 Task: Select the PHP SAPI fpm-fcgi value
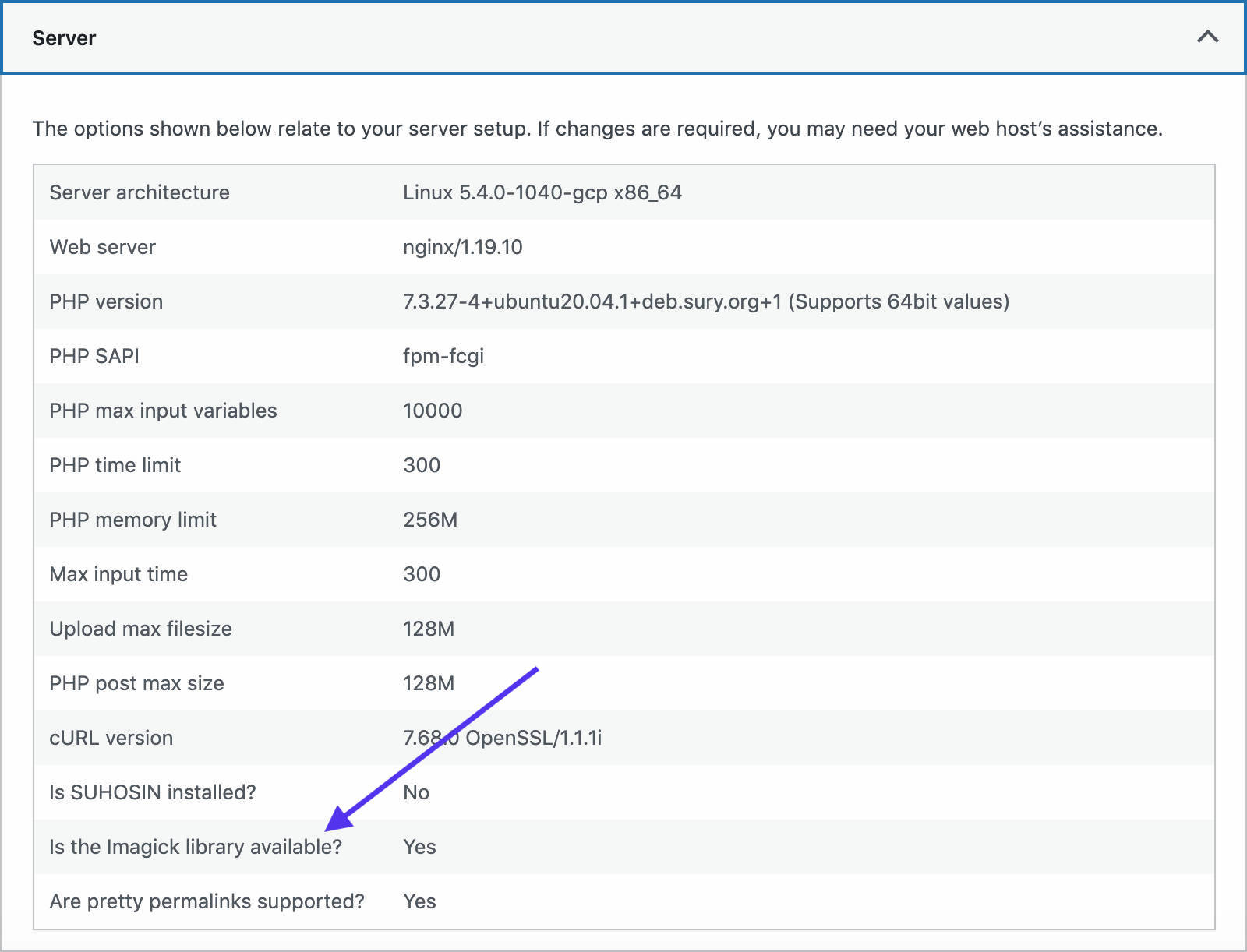(x=442, y=356)
